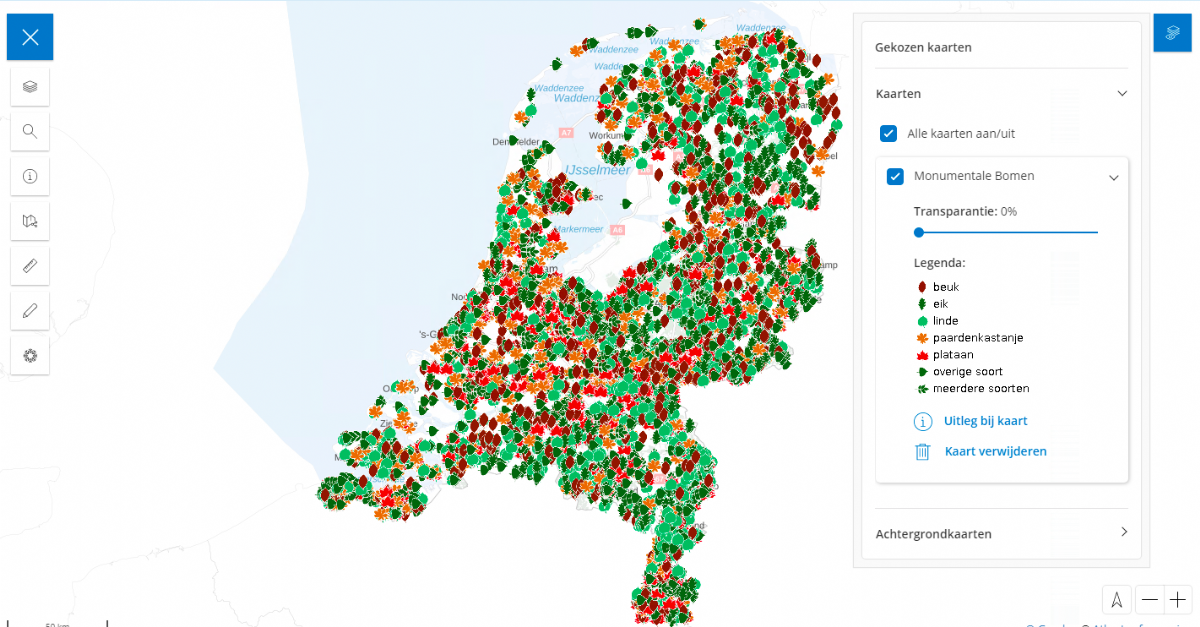
Task: Close the left toolbar with the X button
Action: pyautogui.click(x=30, y=37)
